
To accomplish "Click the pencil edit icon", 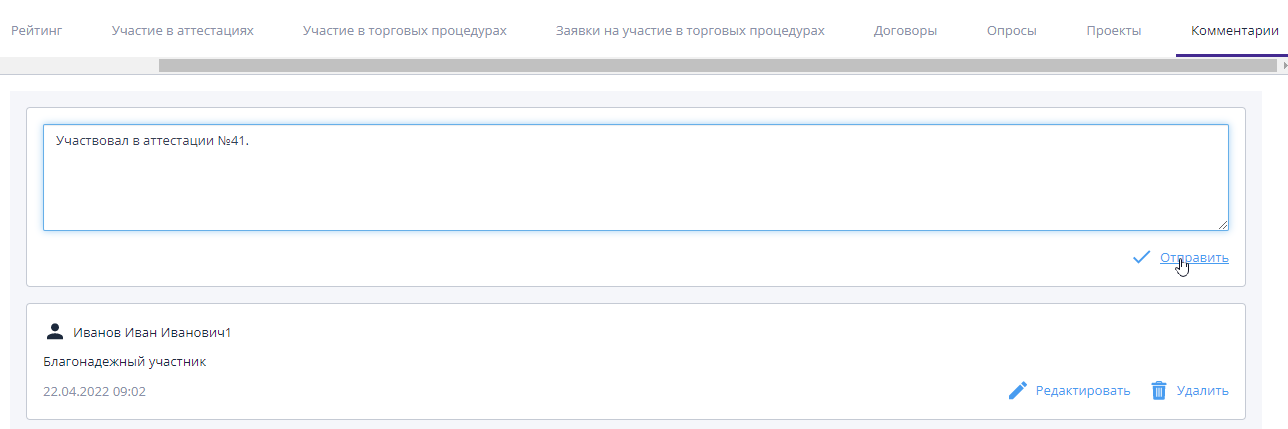I will (x=1017, y=391).
